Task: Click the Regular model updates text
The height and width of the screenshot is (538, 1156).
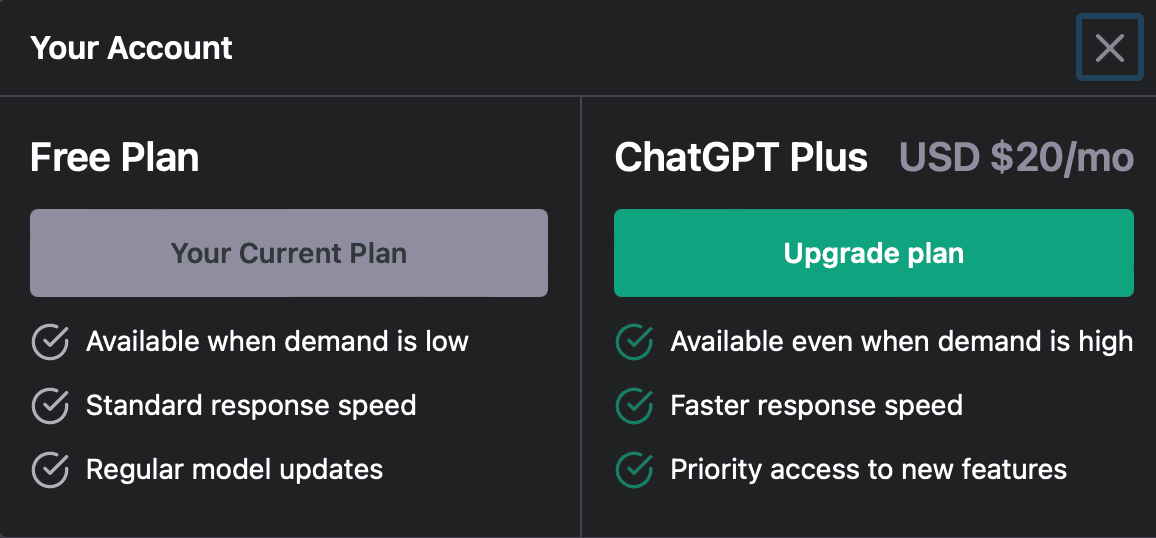Action: pos(234,469)
